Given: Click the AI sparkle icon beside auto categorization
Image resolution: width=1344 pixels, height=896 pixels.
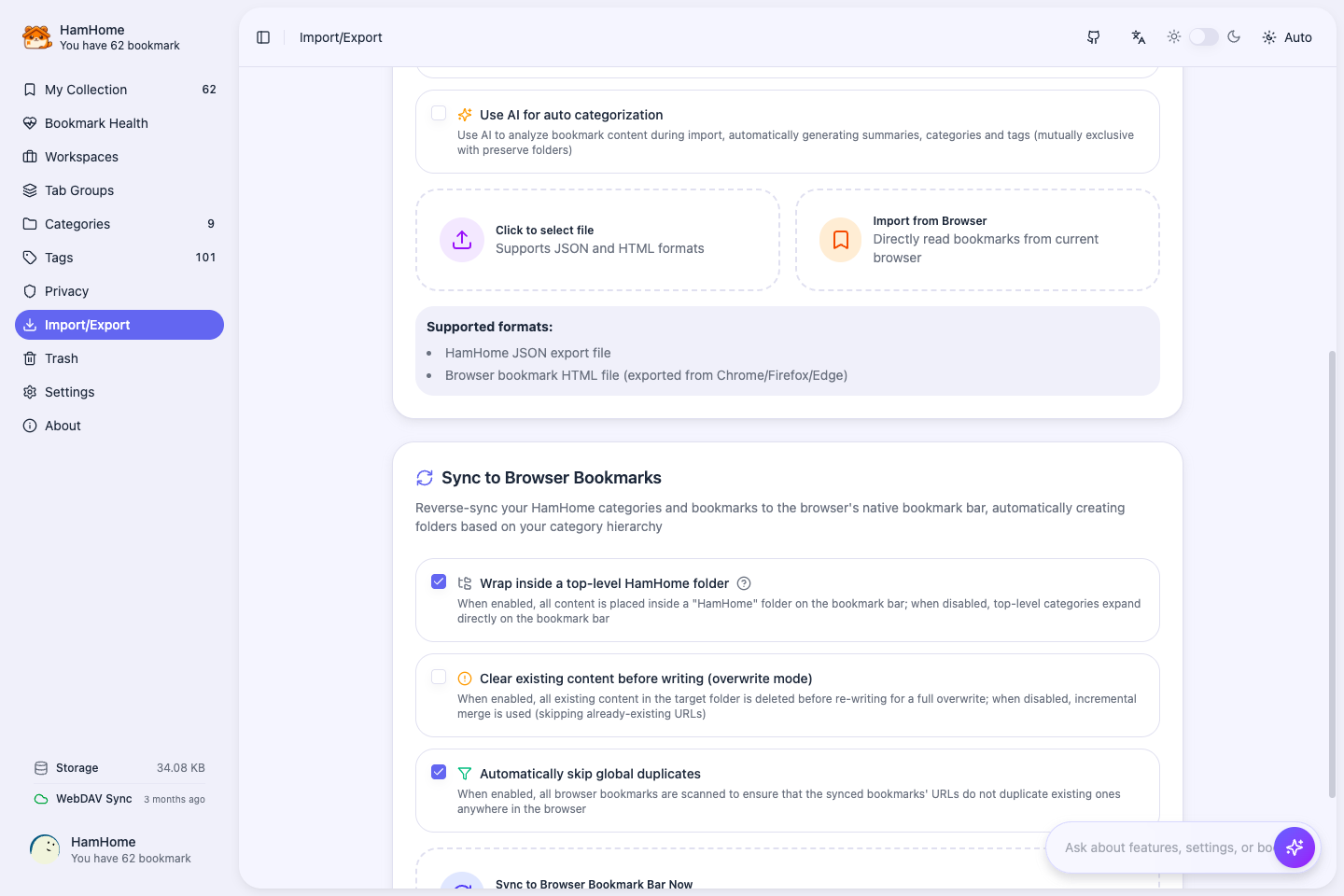Looking at the screenshot, I should pyautogui.click(x=465, y=115).
